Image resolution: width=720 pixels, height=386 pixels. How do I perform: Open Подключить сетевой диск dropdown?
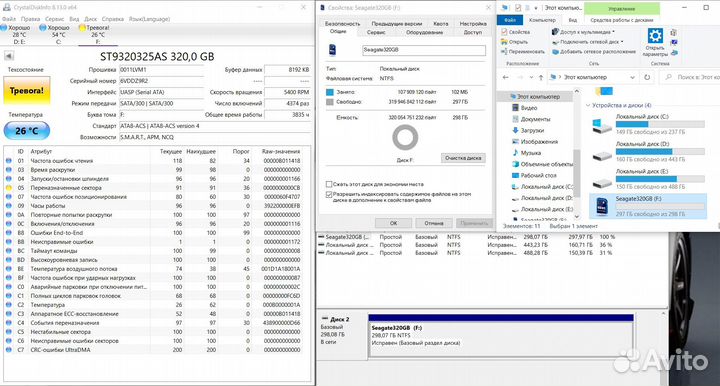coord(587,42)
